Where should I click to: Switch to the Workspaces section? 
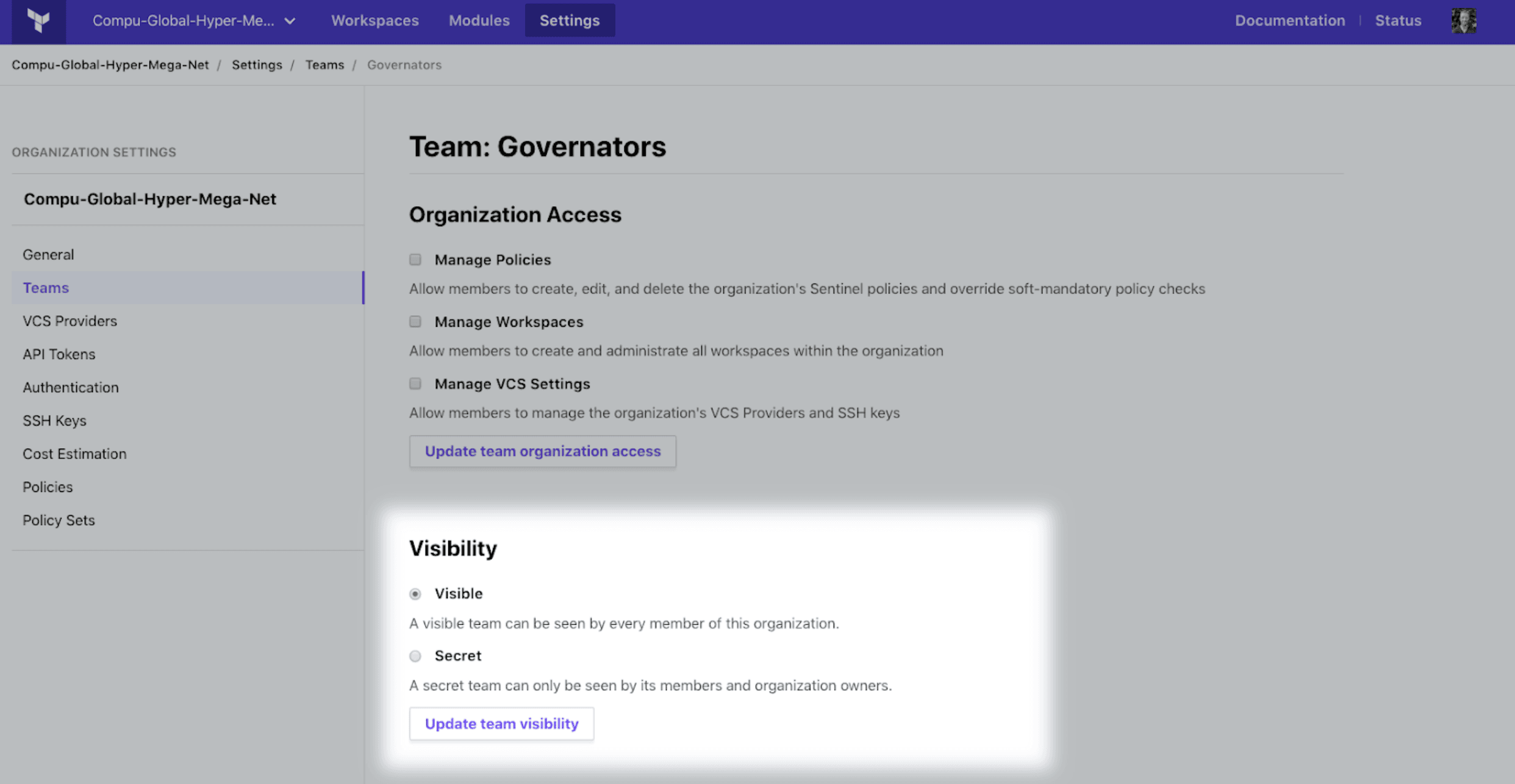(x=374, y=20)
